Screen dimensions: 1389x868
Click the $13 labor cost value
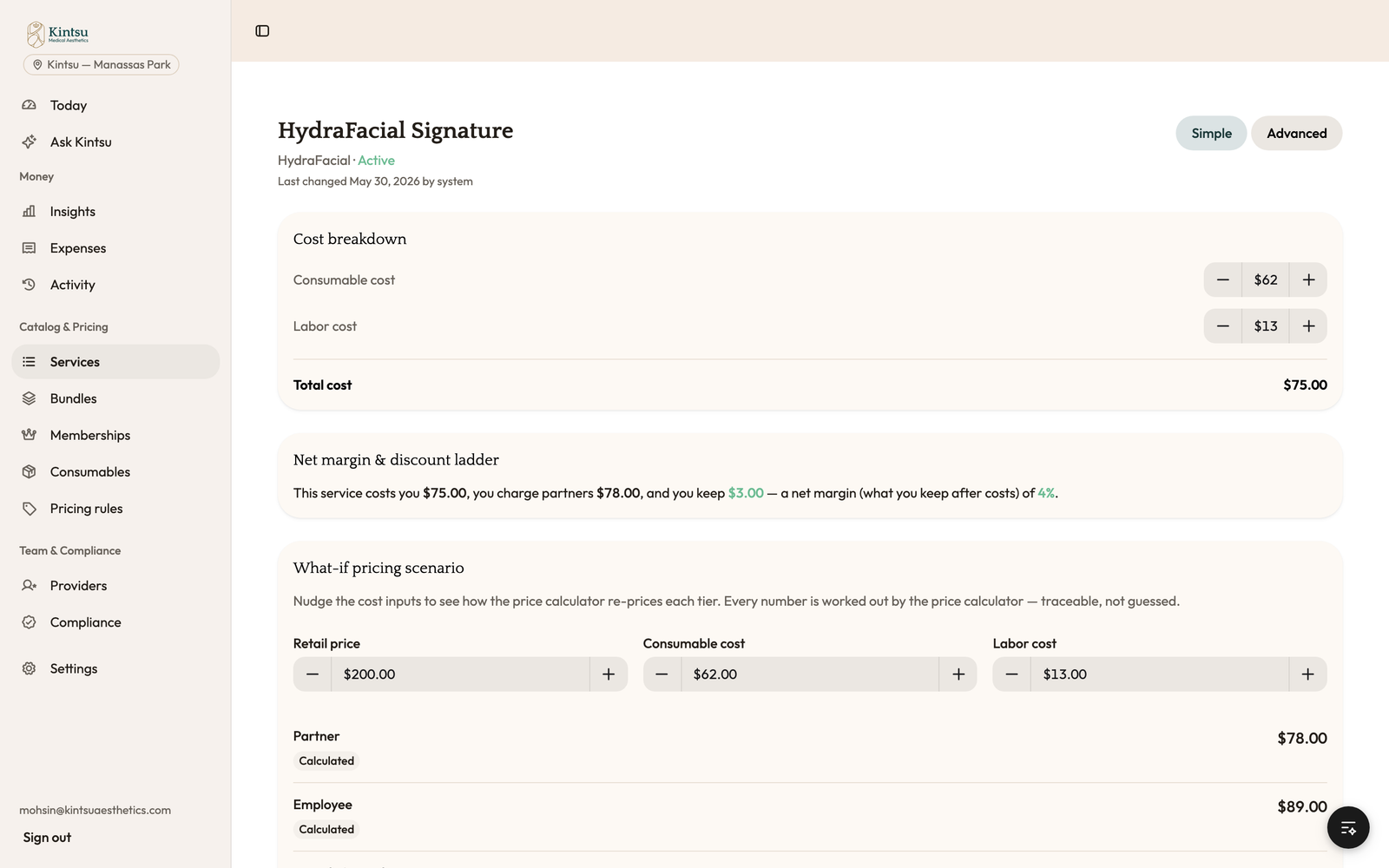pos(1266,326)
